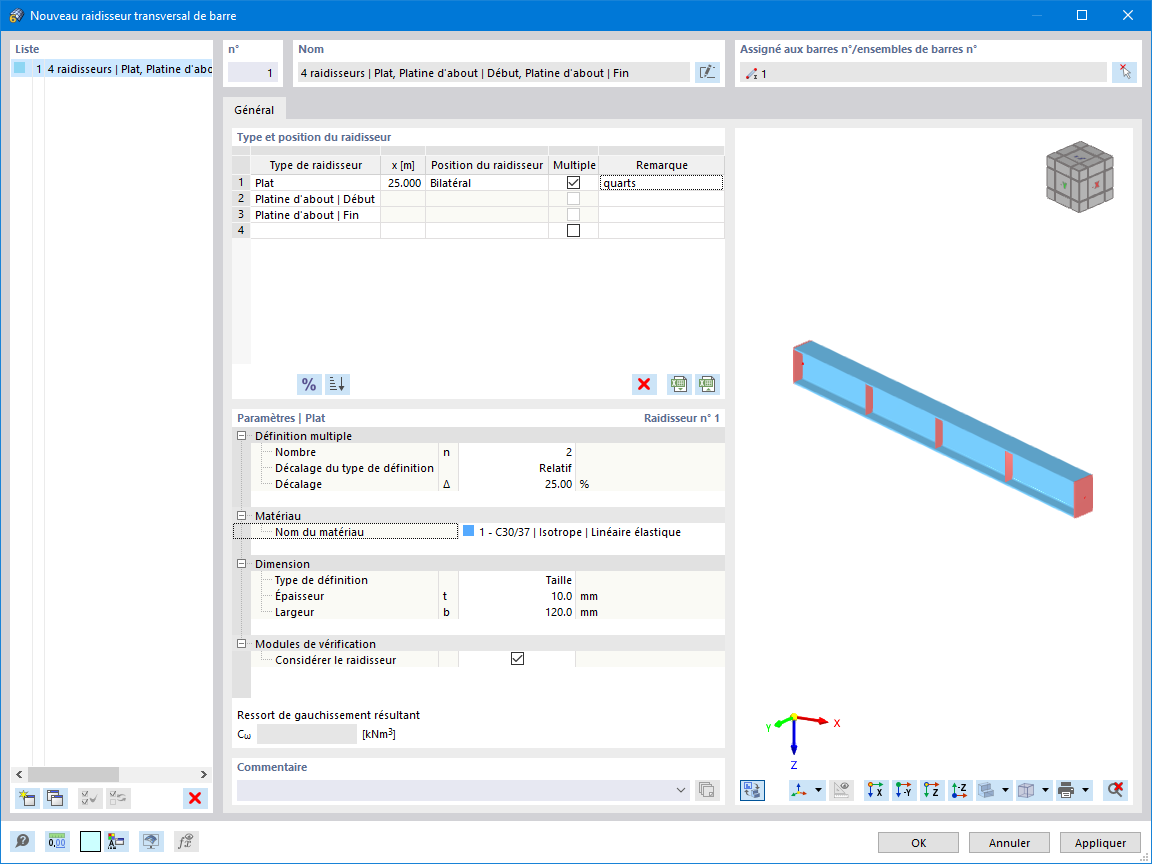Open the color and display properties icon
This screenshot has width=1152, height=864.
click(x=117, y=841)
